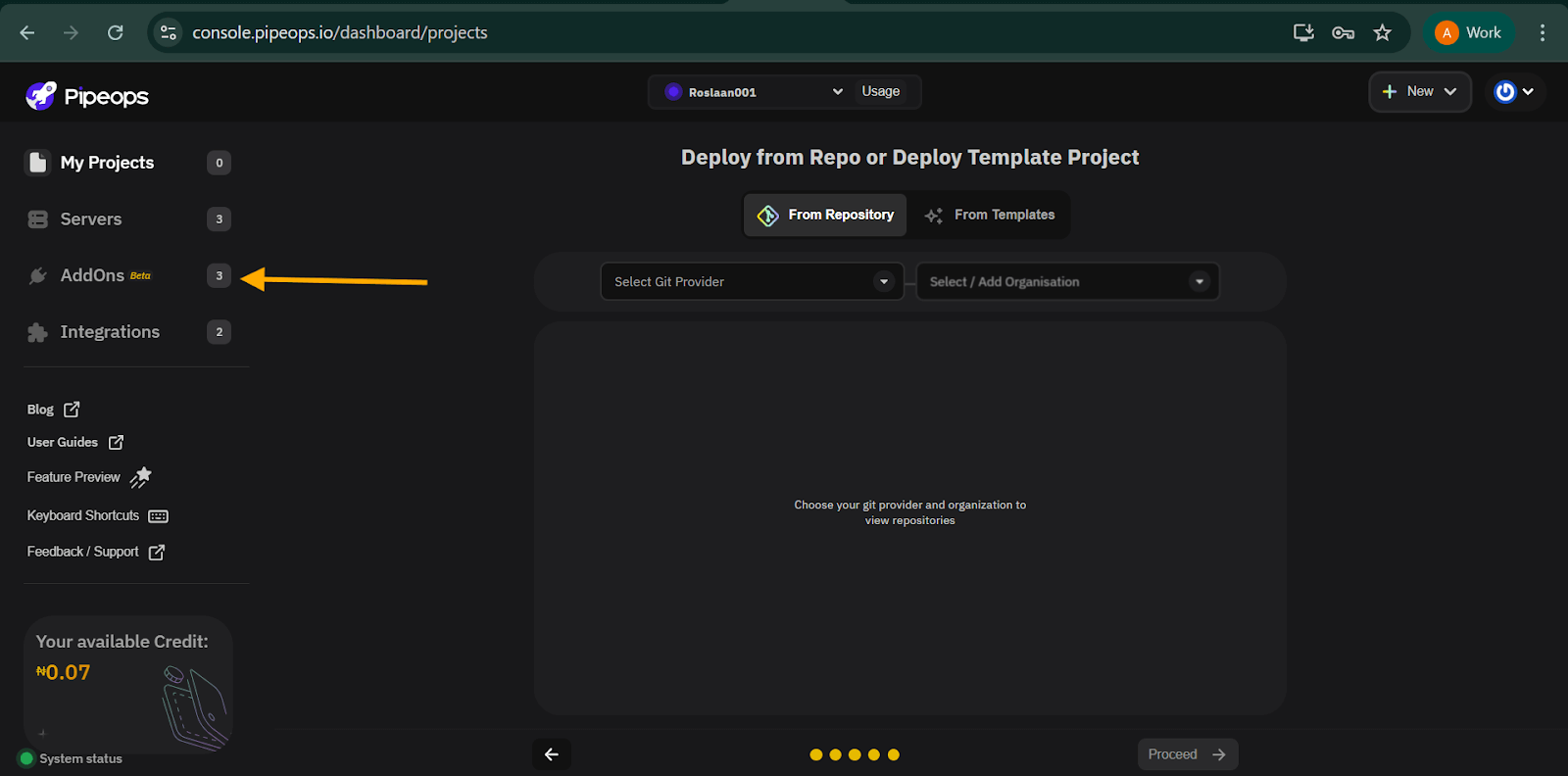
Task: Click the Pipeops rocket logo
Action: [41, 95]
